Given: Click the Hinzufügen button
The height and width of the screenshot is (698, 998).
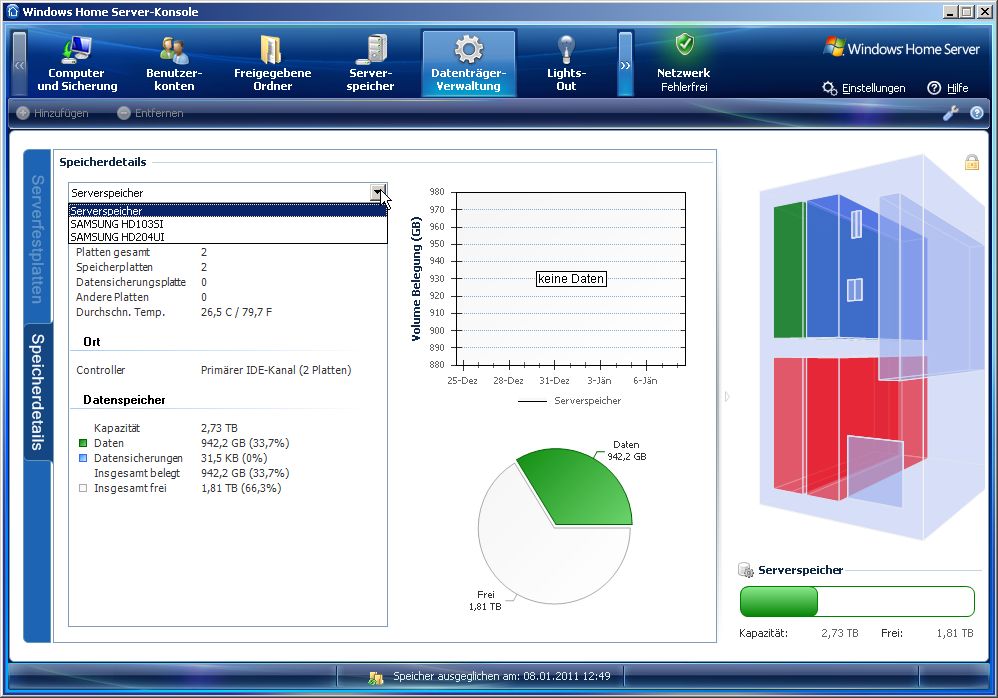Looking at the screenshot, I should [x=52, y=113].
